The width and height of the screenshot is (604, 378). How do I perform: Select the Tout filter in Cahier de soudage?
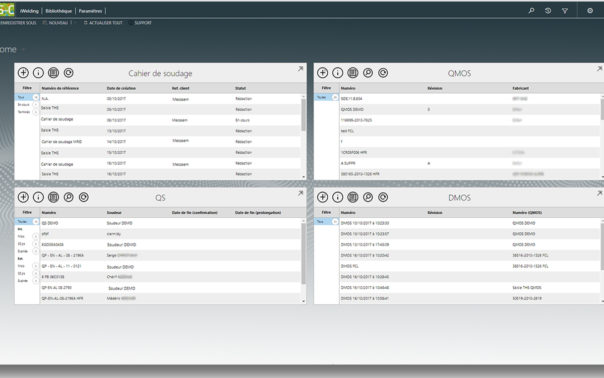coord(27,97)
